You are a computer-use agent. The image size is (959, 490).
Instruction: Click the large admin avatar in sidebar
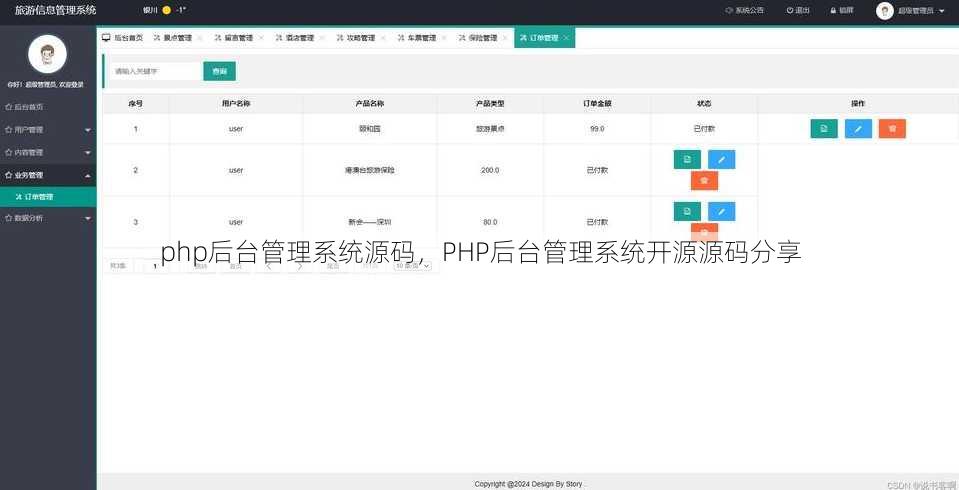[47, 54]
